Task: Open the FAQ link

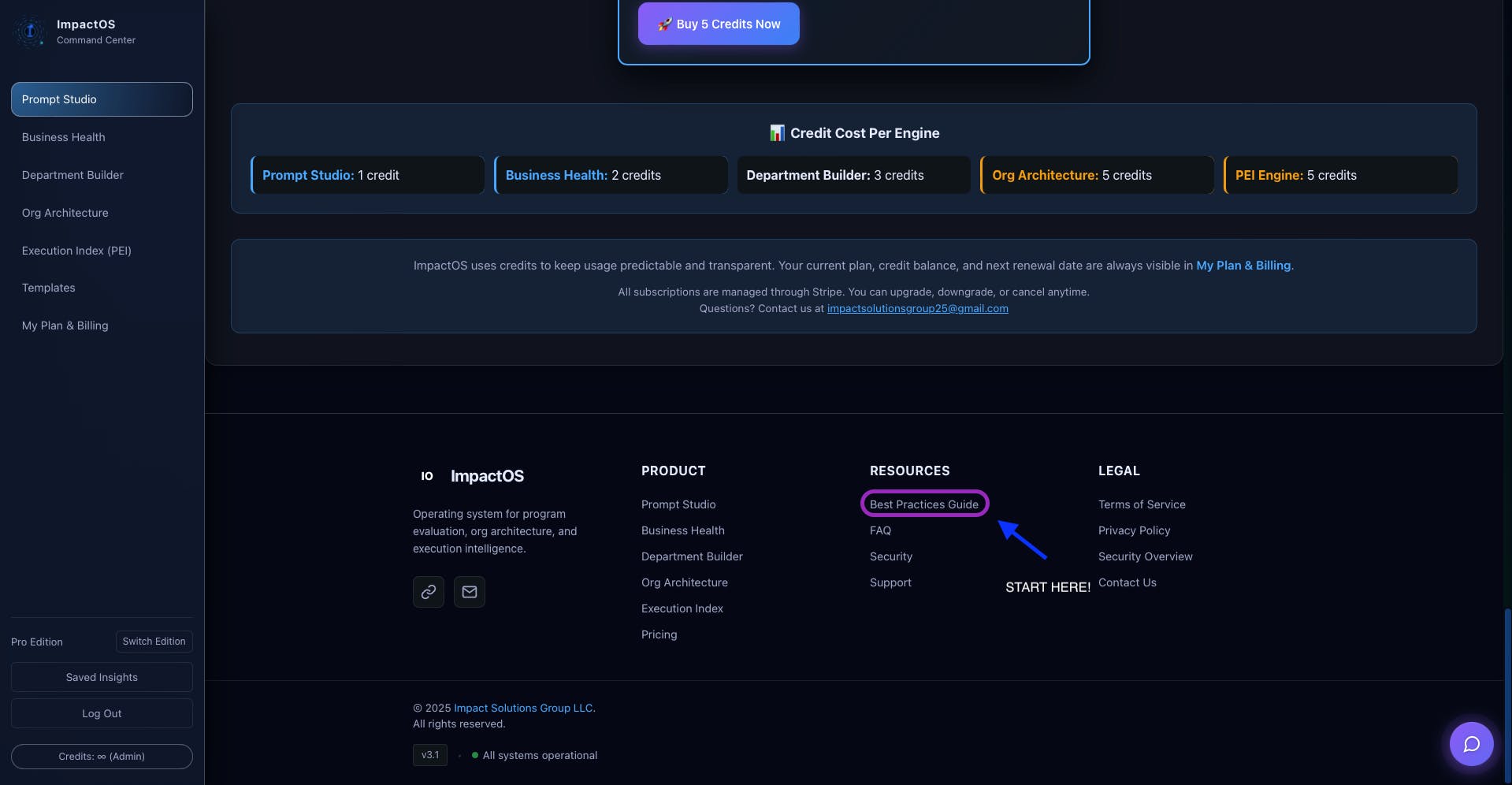Action: tap(880, 530)
